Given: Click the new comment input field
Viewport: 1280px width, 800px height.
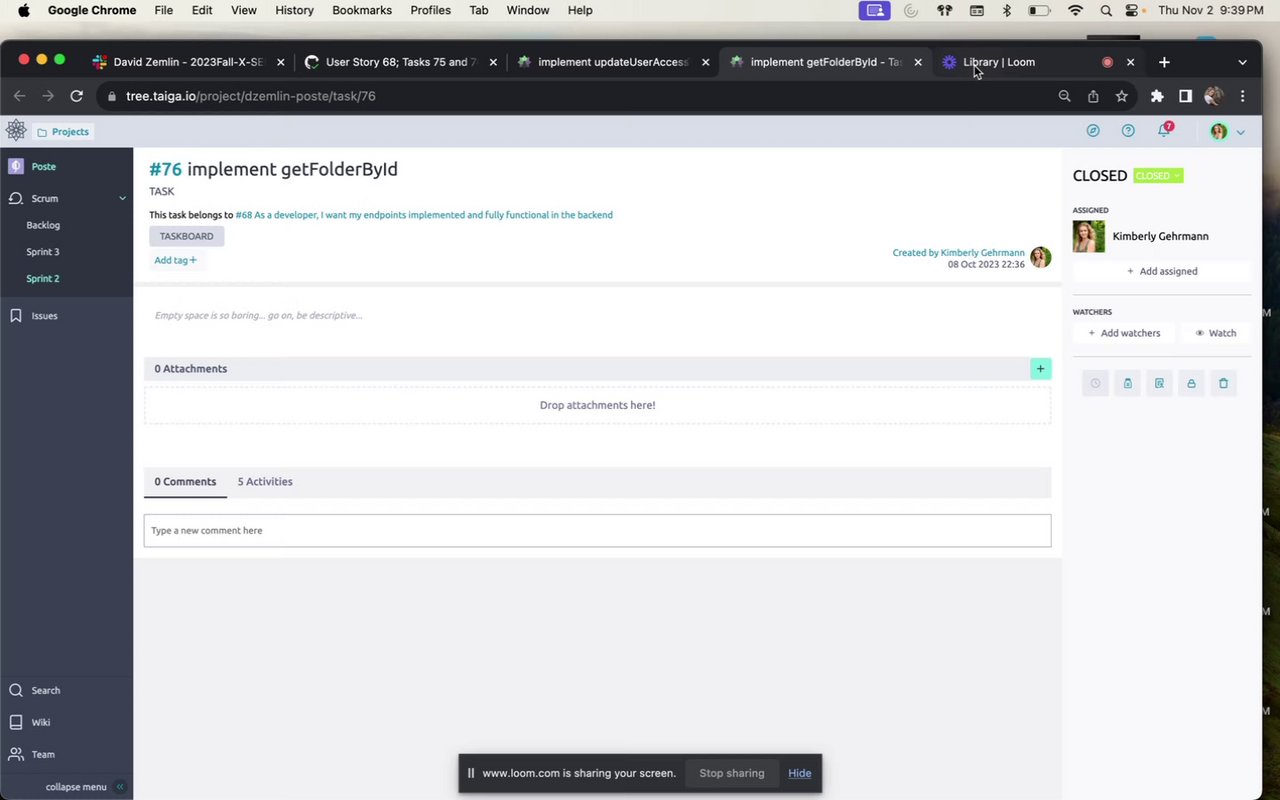Looking at the screenshot, I should pyautogui.click(x=597, y=531).
